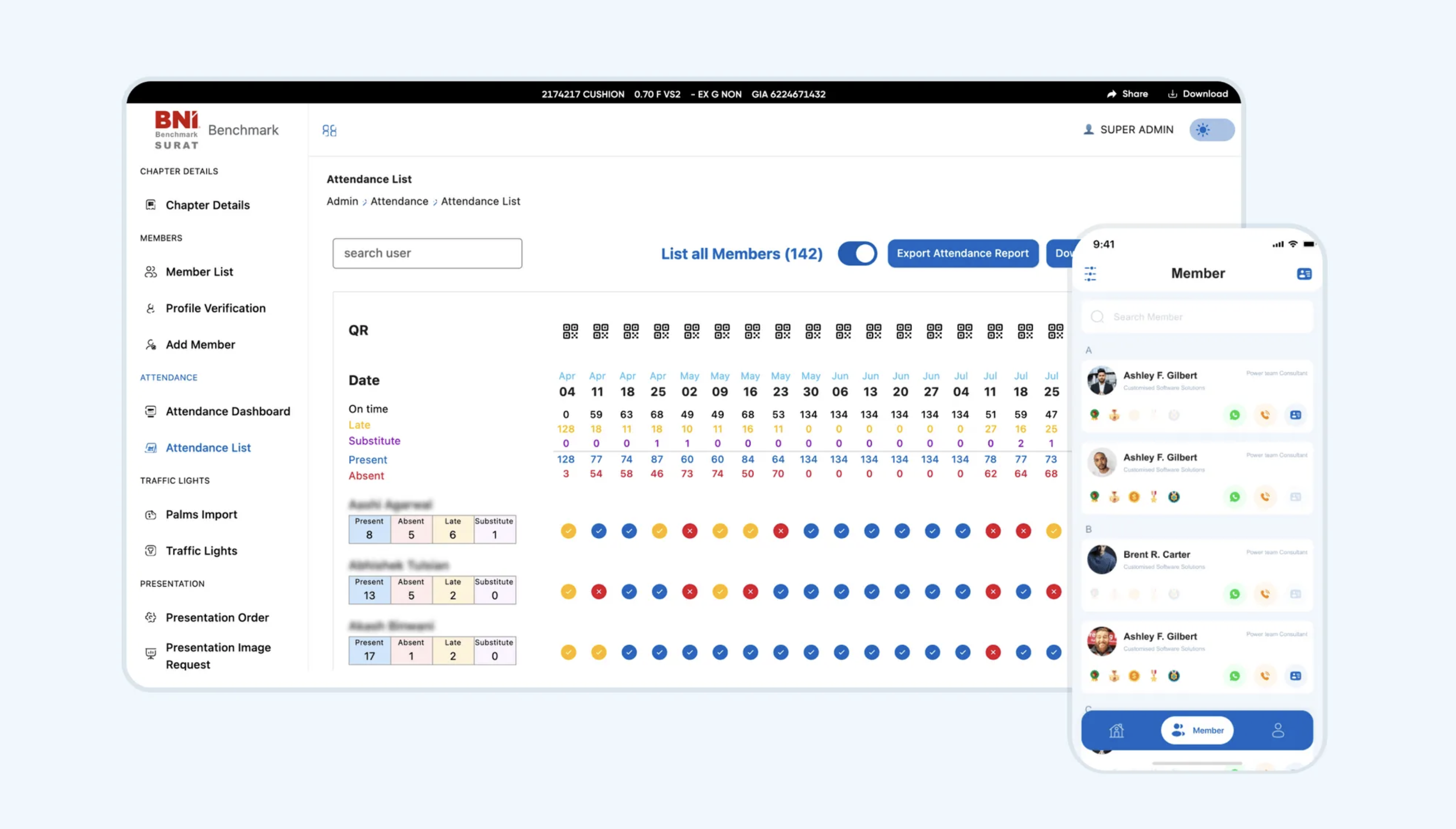This screenshot has height=829, width=1456.
Task: Click Search Member field in mobile app
Action: [x=1197, y=317]
